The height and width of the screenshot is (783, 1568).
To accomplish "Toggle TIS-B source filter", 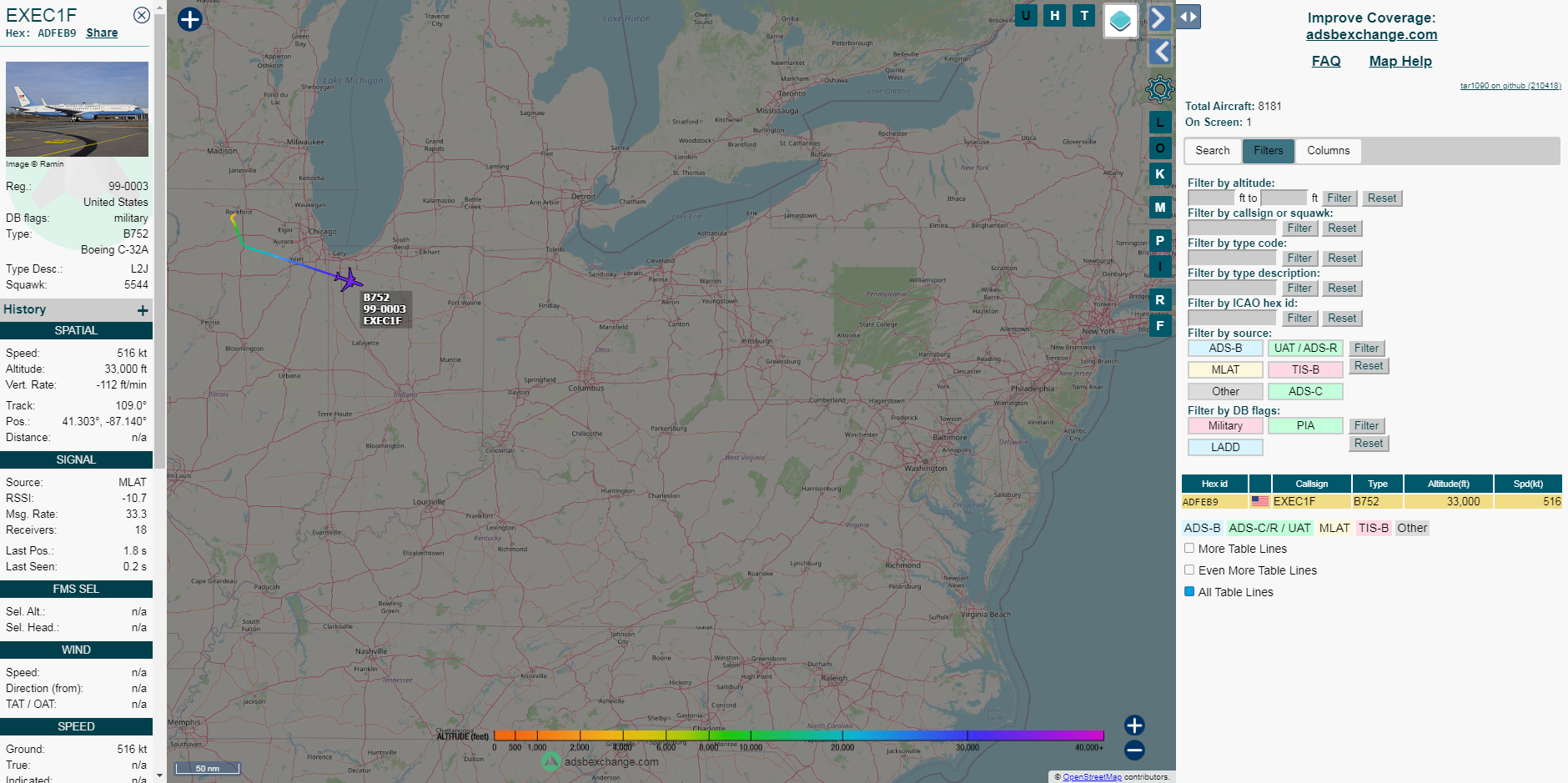I will click(x=1305, y=370).
